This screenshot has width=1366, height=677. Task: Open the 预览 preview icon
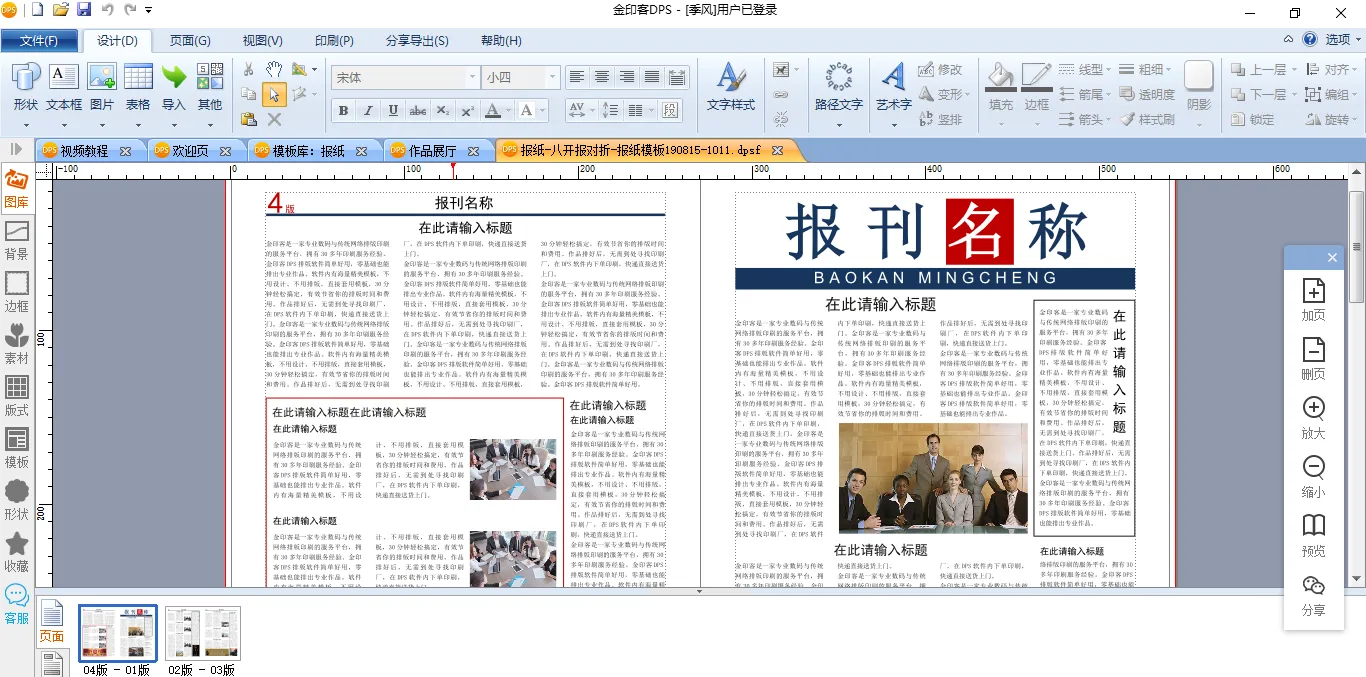[x=1313, y=535]
